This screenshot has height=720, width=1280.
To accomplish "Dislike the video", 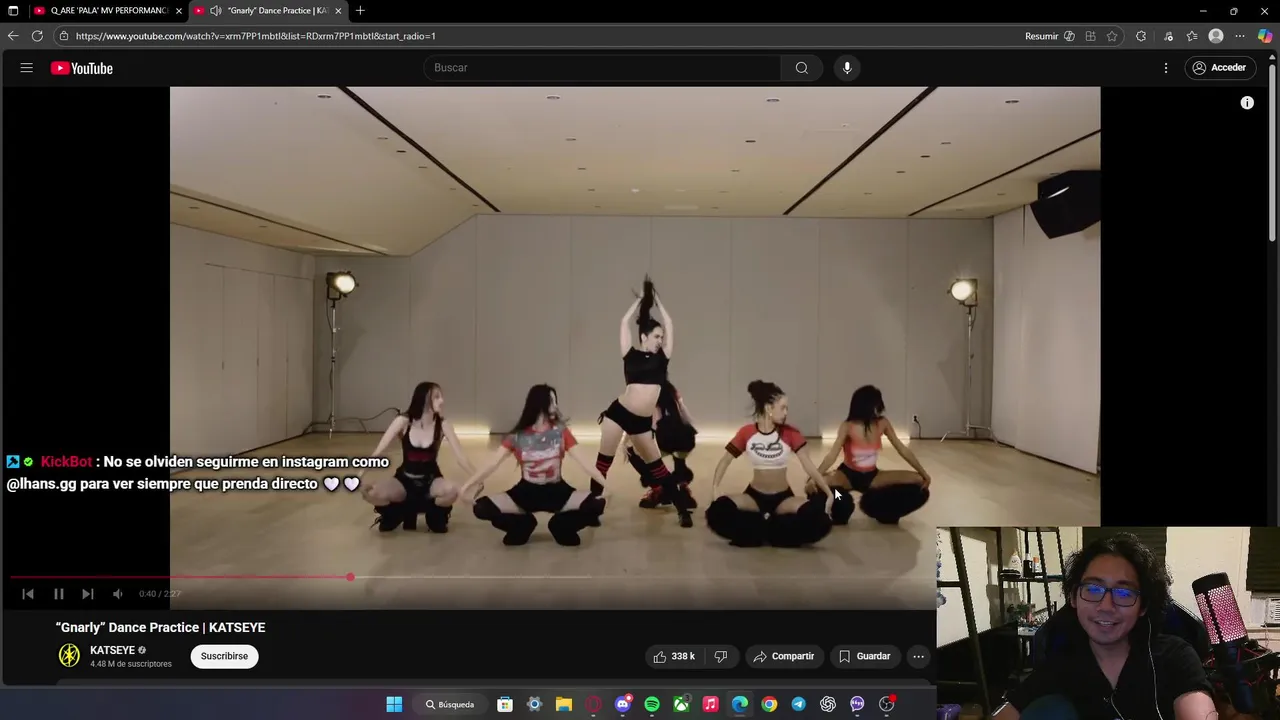I will pyautogui.click(x=721, y=656).
